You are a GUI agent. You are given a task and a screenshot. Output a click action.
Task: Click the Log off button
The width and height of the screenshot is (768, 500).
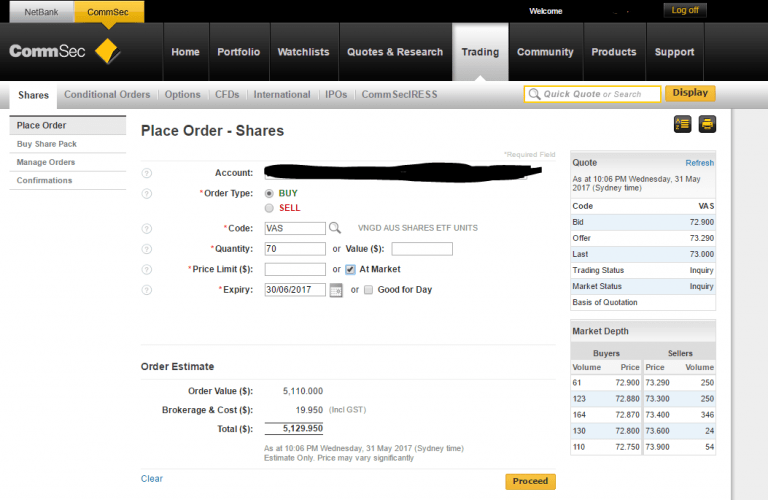tap(685, 10)
